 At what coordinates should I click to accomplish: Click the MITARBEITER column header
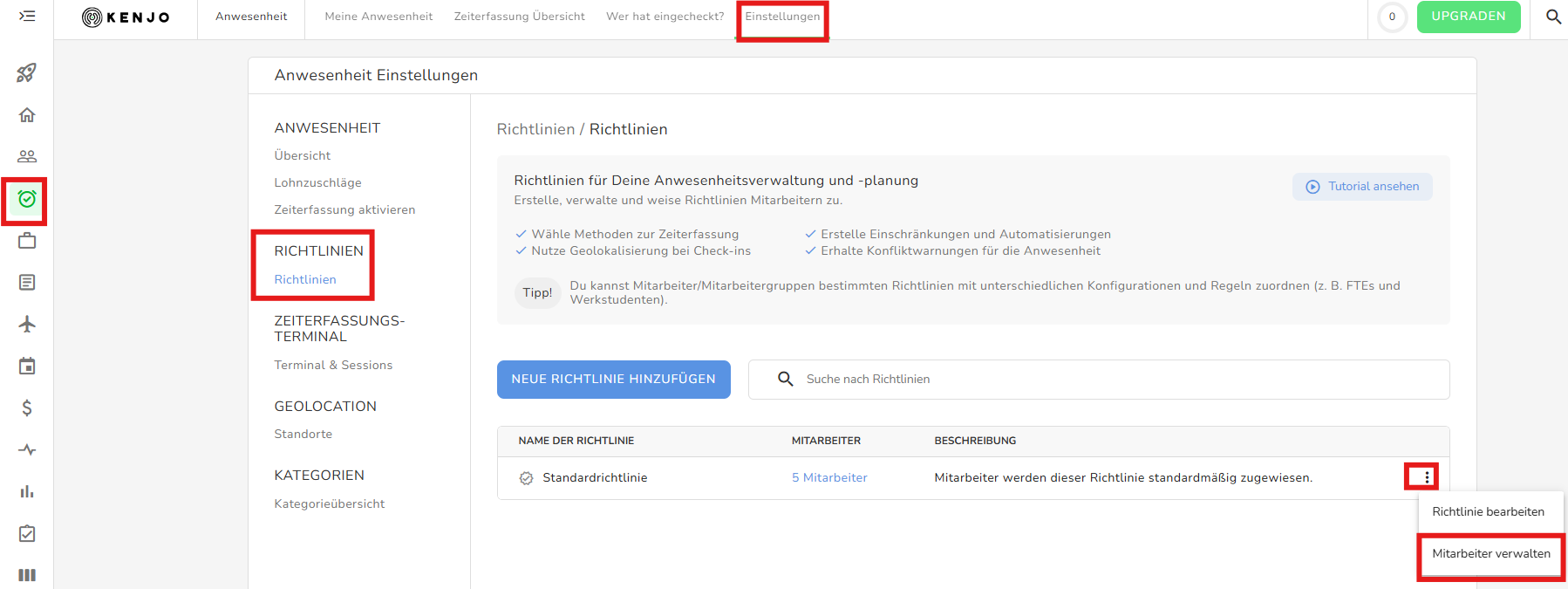(826, 441)
